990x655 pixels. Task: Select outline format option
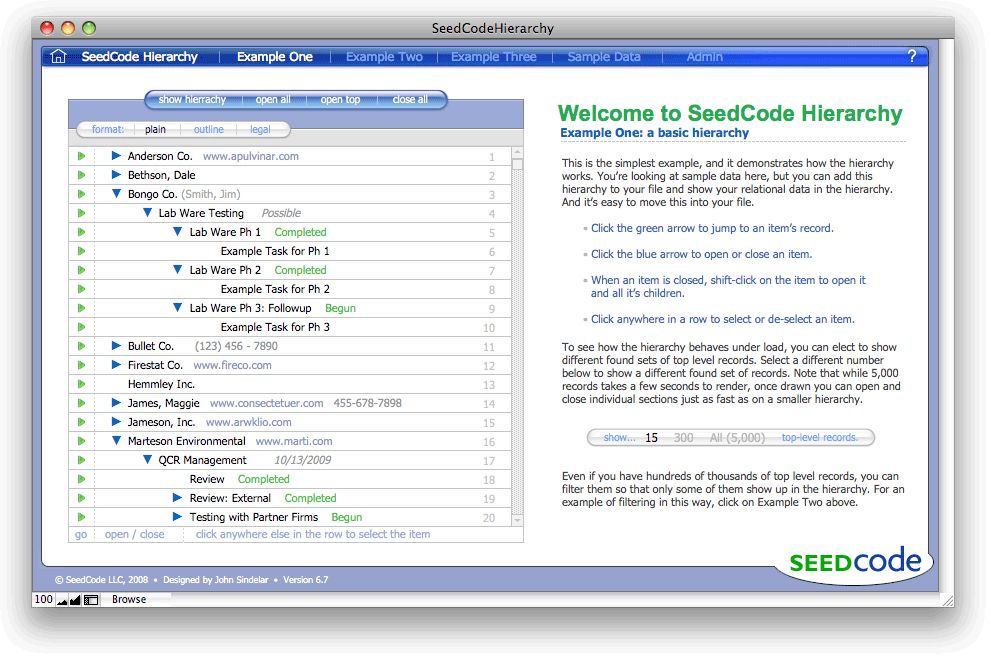pos(208,129)
